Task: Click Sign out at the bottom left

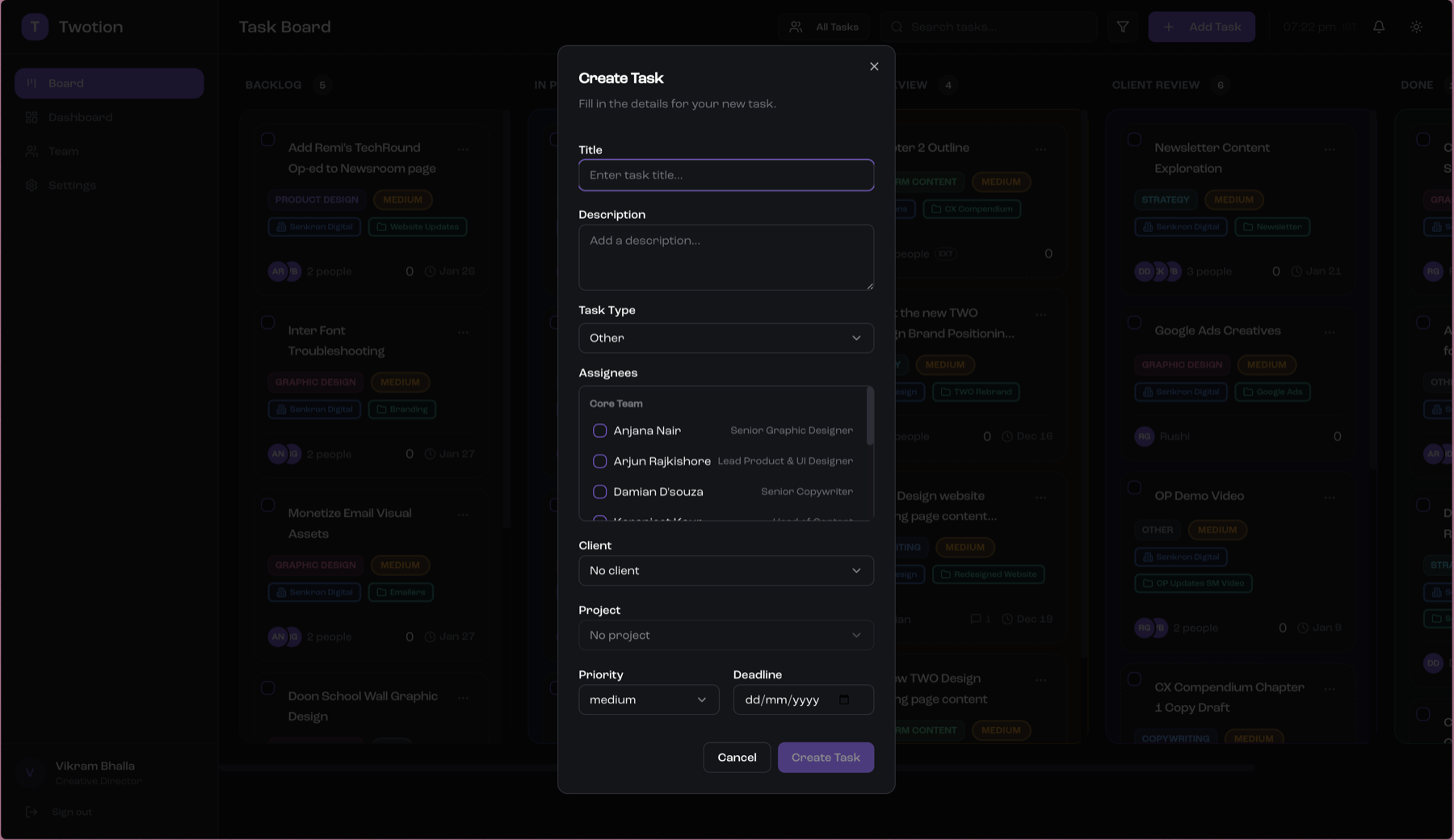Action: click(x=71, y=812)
